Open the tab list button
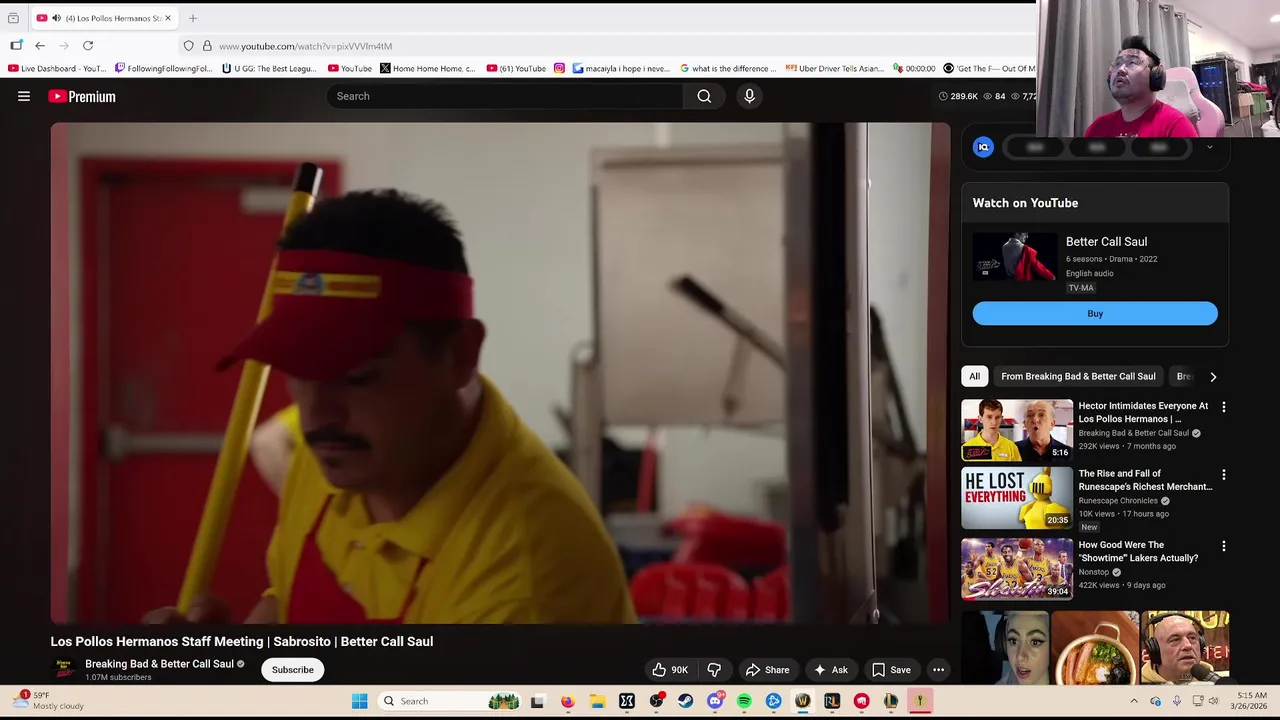 coord(13,18)
